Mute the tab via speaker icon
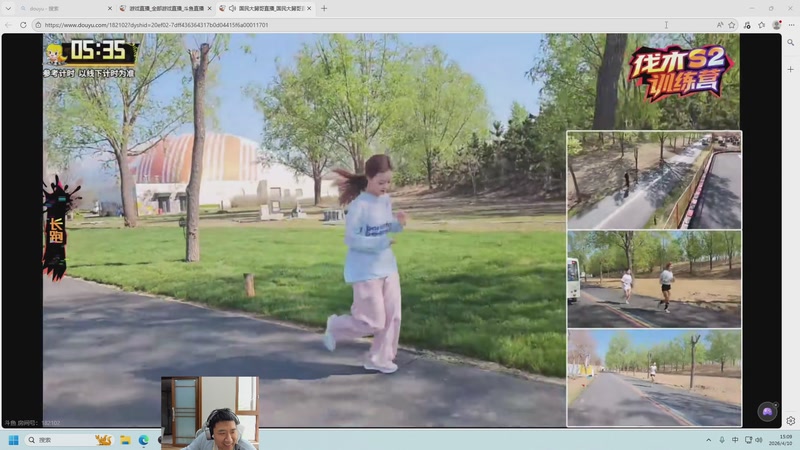Viewport: 800px width, 450px height. (x=232, y=8)
